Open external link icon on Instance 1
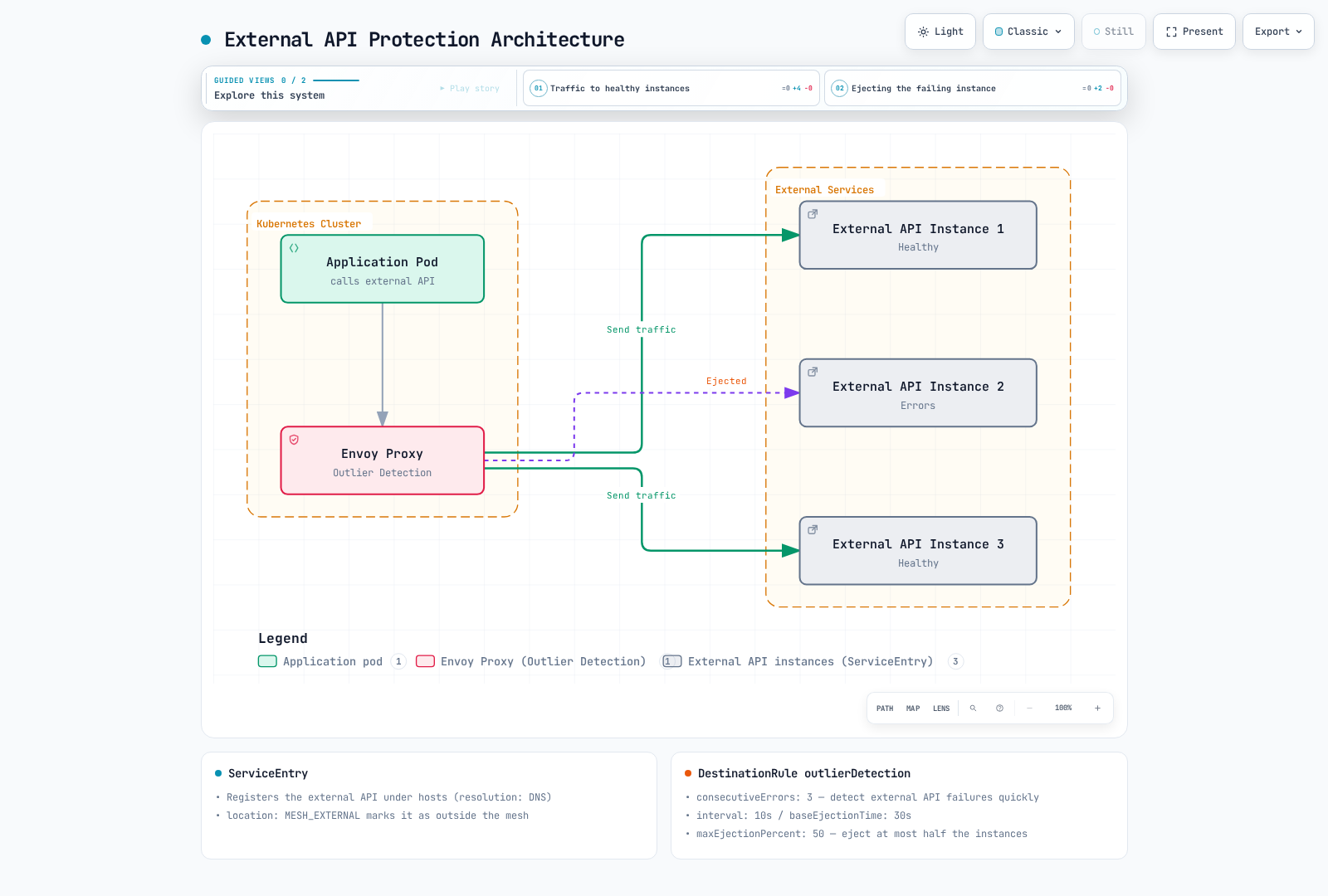This screenshot has width=1328, height=896. (813, 214)
